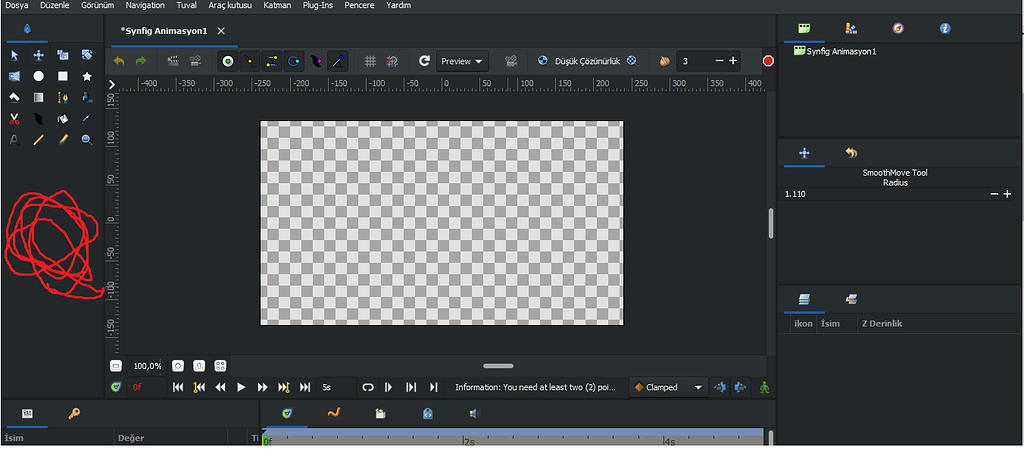The height and width of the screenshot is (463, 1024).
Task: Open the Katman menu
Action: pos(277,5)
